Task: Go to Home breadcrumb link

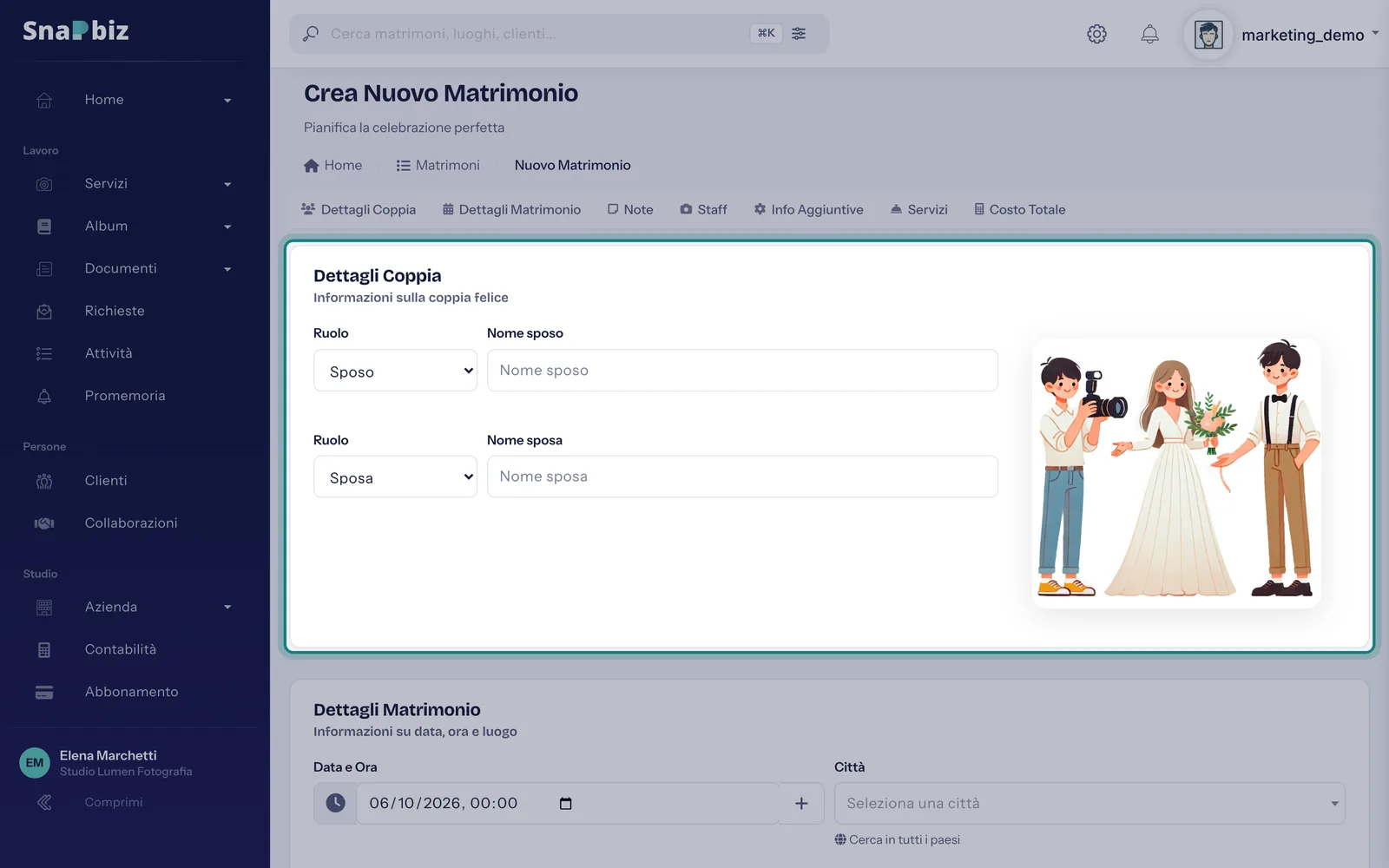Action: [333, 165]
